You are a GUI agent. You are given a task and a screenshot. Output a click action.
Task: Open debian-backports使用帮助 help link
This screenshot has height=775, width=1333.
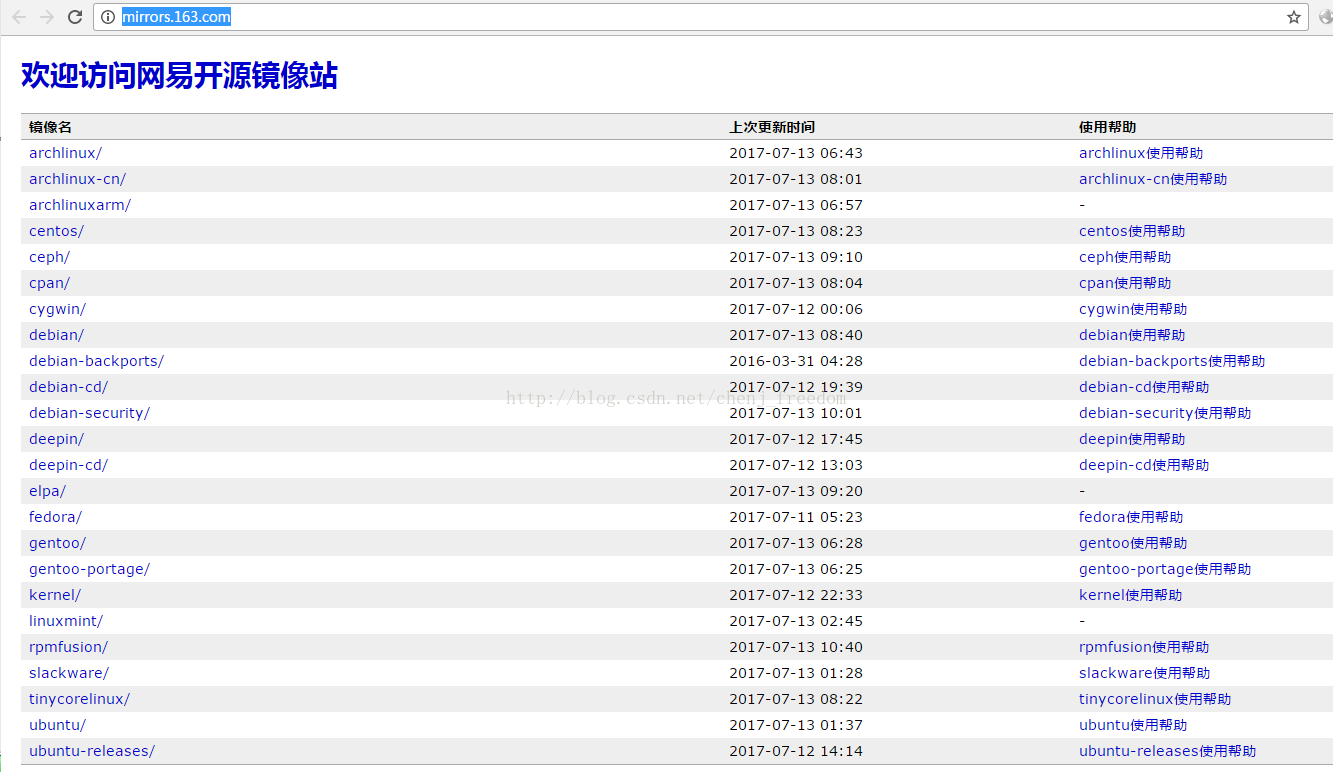(1172, 361)
